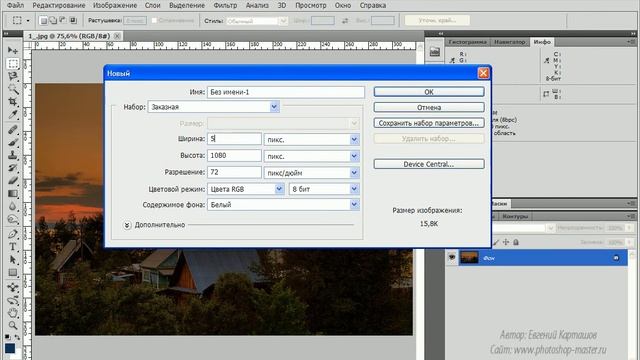Select the Polygonal Lasso tool

[13, 76]
